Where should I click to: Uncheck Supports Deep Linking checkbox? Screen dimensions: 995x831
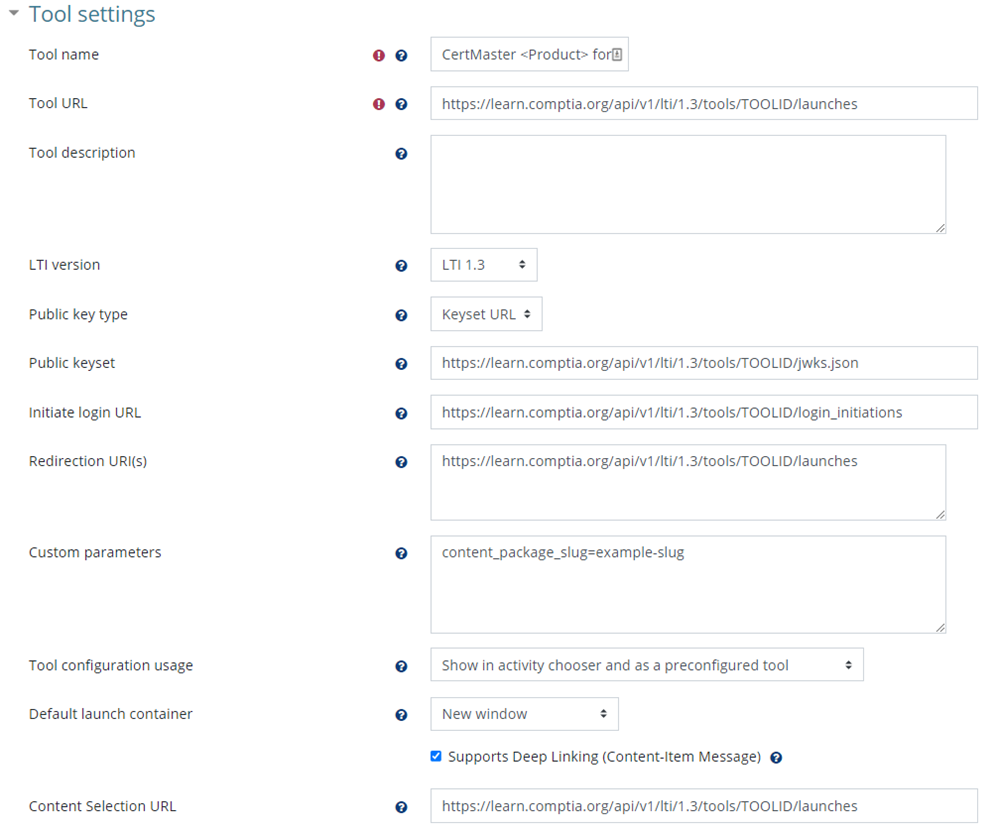tap(436, 756)
